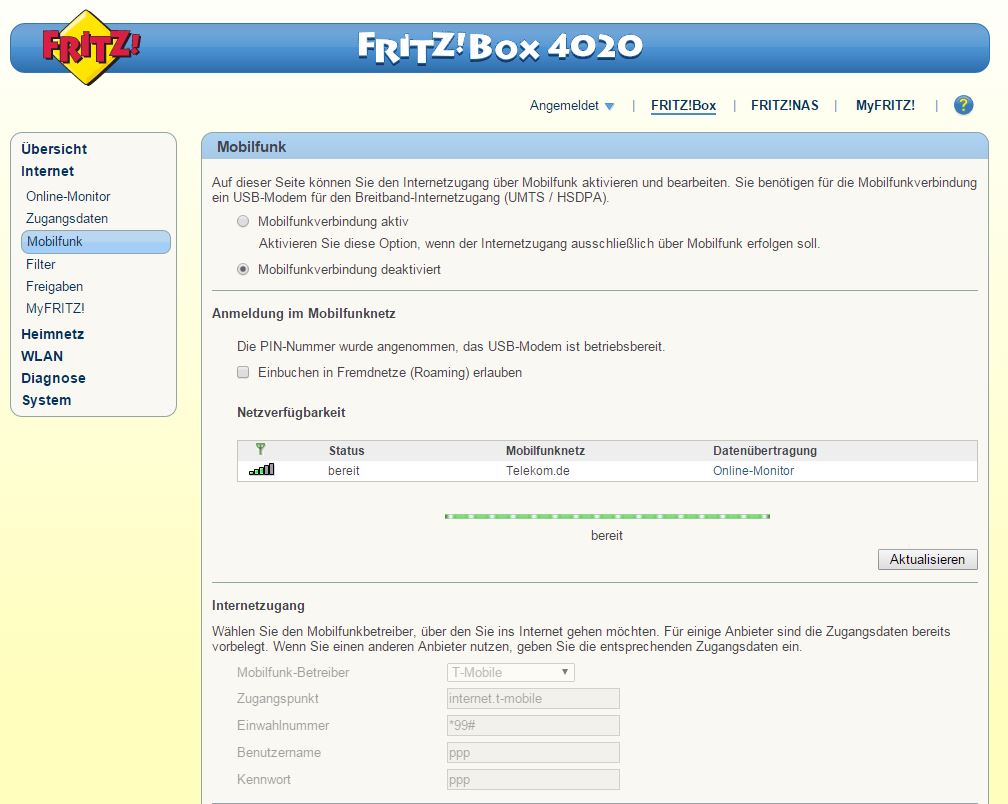The image size is (1008, 804).
Task: Click the green connection progress bar labeled bereit
Action: click(607, 516)
